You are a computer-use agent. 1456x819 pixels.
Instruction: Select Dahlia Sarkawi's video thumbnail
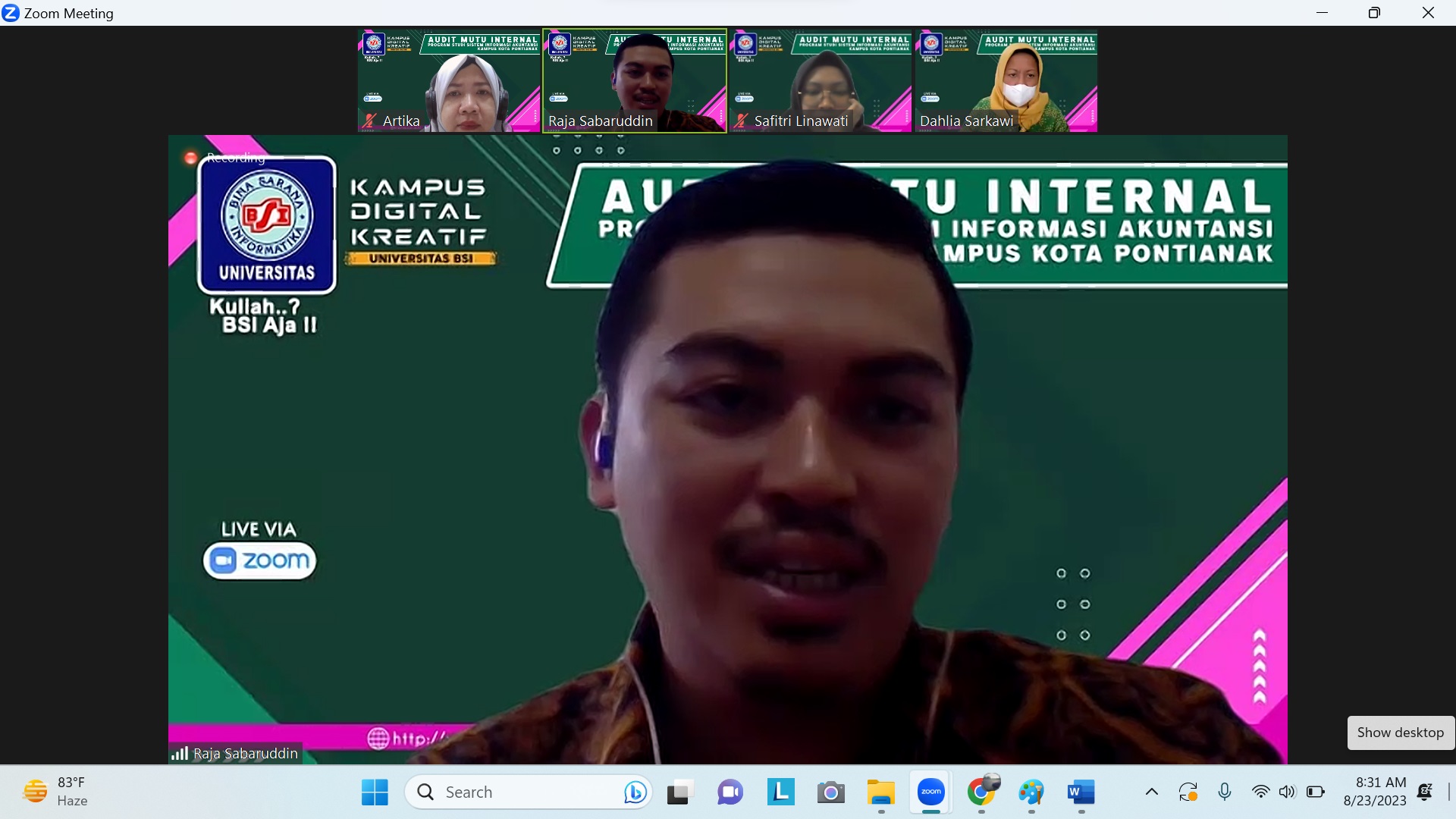tap(1006, 81)
